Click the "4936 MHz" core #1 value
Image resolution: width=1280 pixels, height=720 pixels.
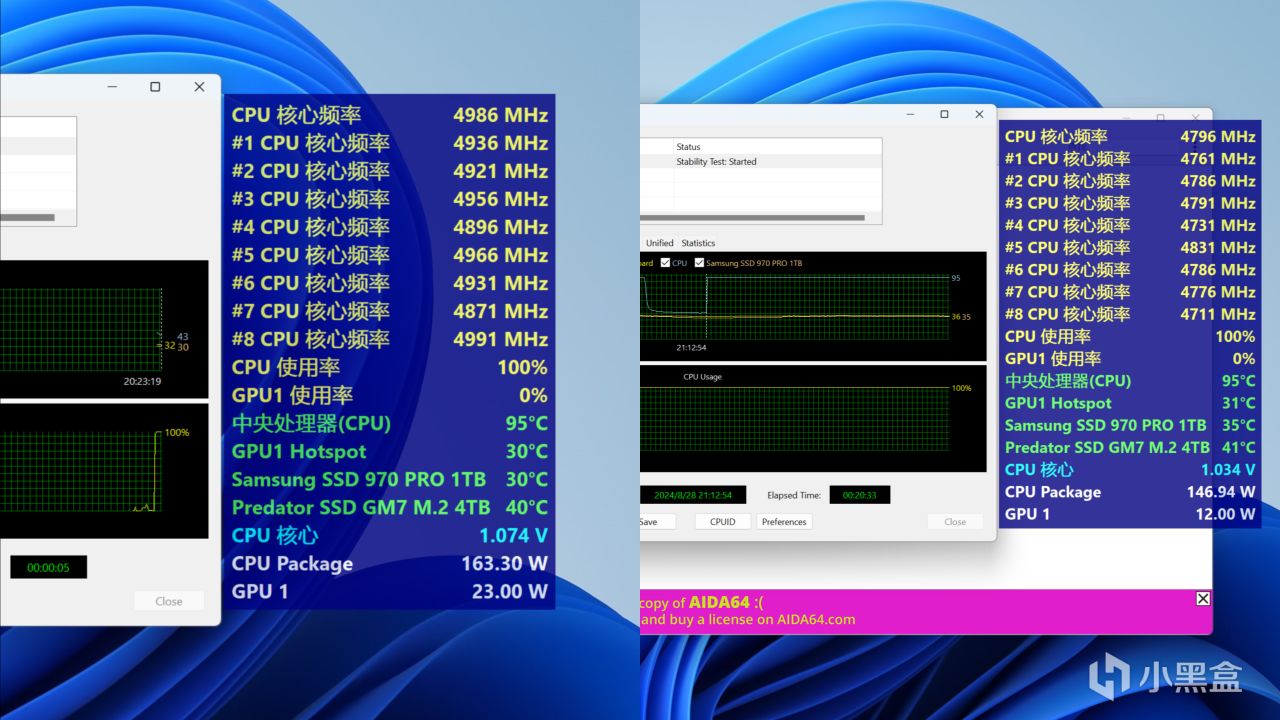point(500,143)
